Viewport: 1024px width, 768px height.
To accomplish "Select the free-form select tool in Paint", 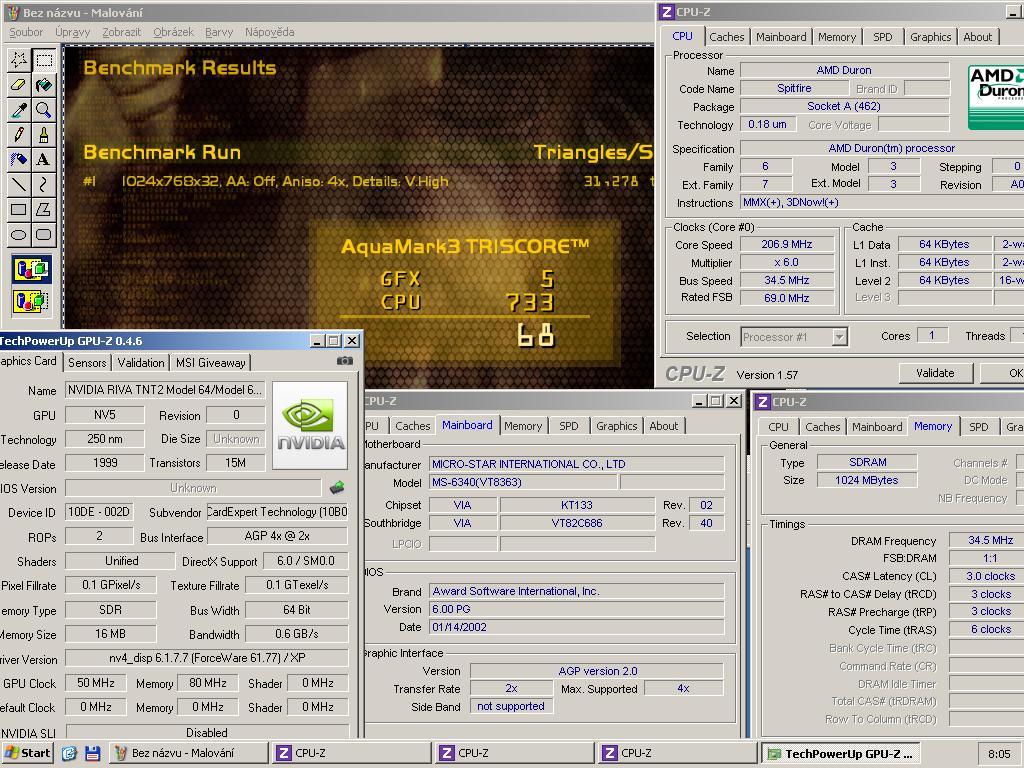I will pos(18,61).
